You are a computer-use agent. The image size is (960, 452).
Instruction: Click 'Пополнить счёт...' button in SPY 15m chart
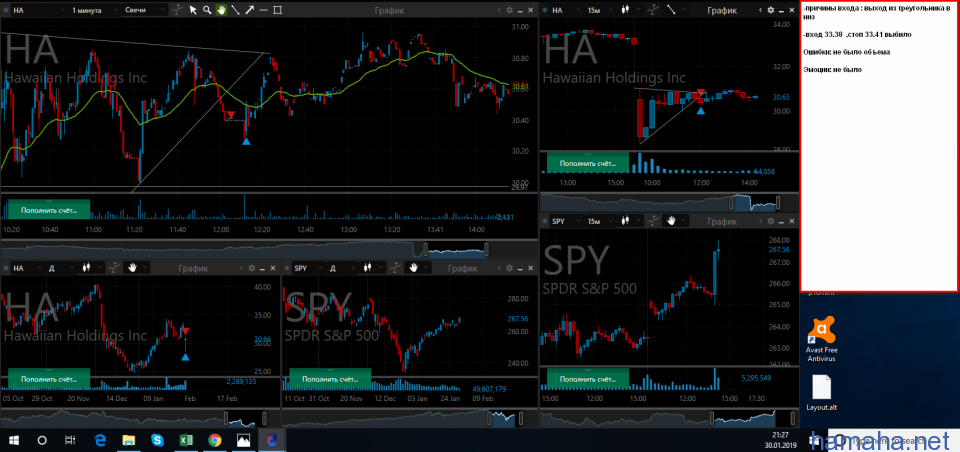pos(587,379)
